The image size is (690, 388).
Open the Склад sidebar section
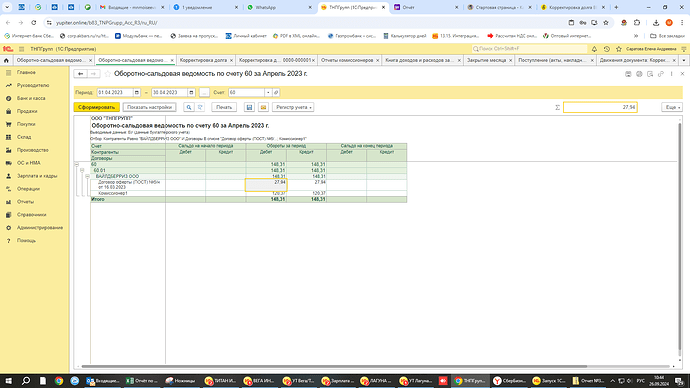pyautogui.click(x=24, y=137)
